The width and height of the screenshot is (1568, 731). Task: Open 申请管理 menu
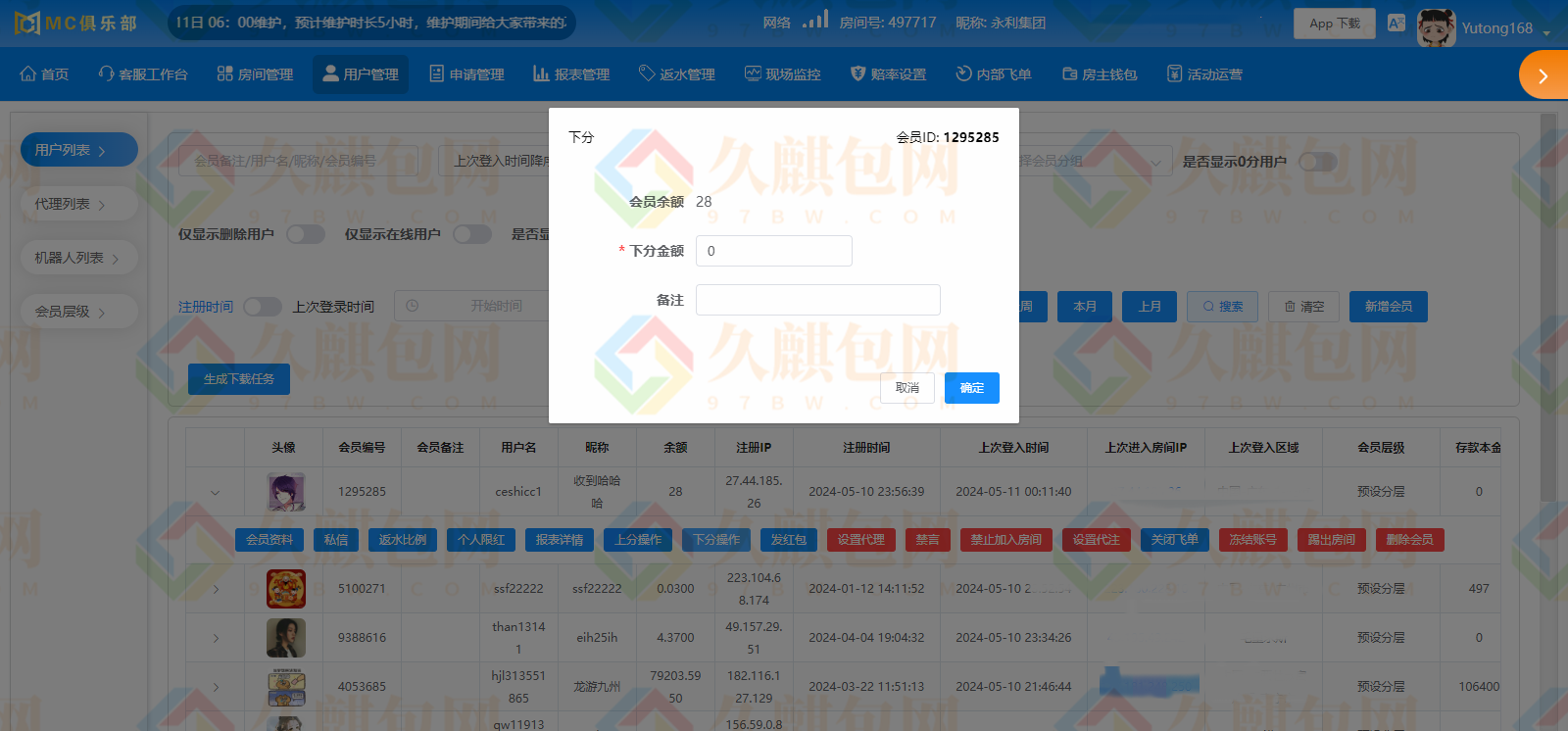466,74
